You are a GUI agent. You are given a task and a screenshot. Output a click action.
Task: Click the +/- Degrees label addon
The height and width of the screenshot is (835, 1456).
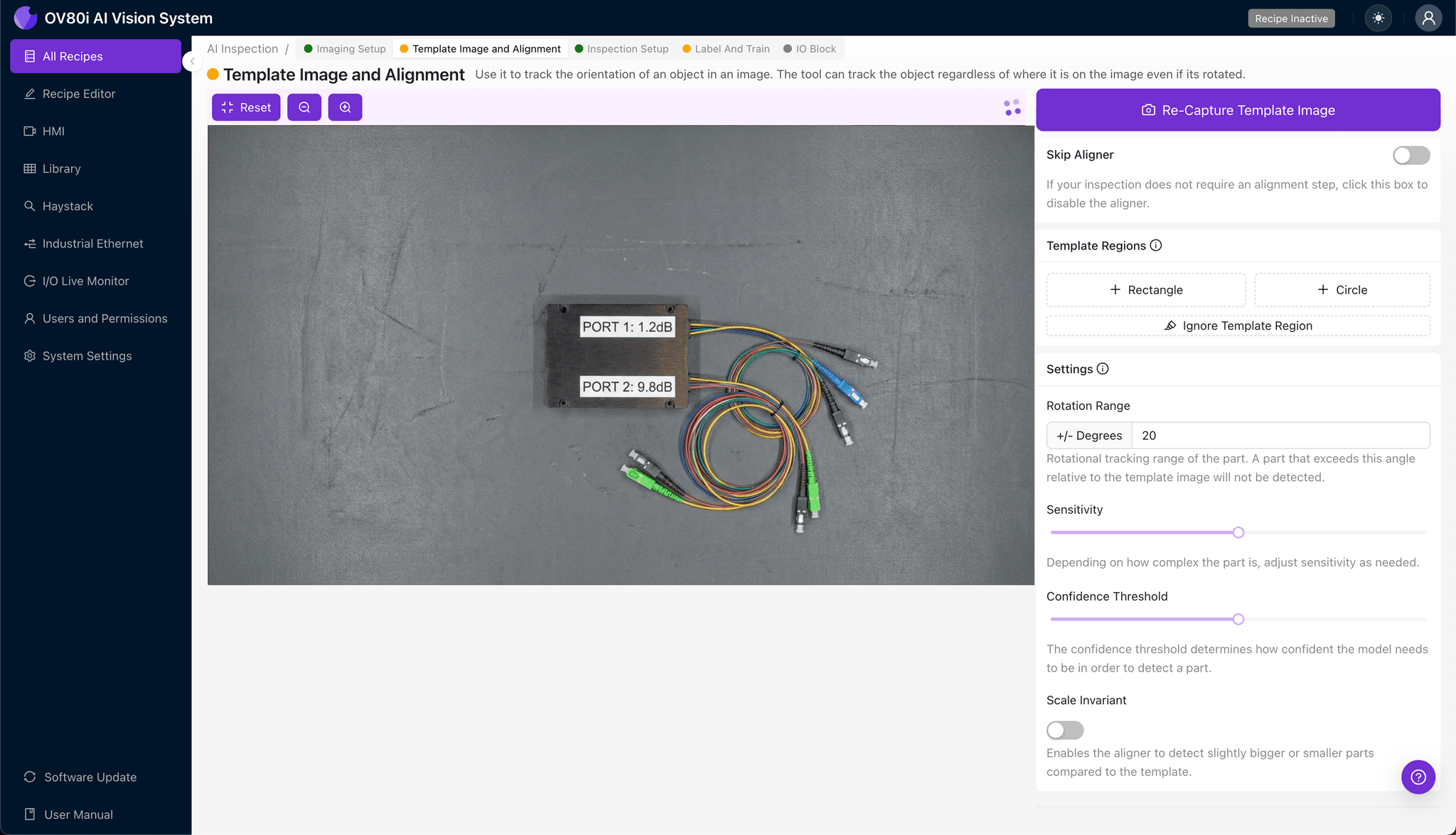[x=1089, y=436]
